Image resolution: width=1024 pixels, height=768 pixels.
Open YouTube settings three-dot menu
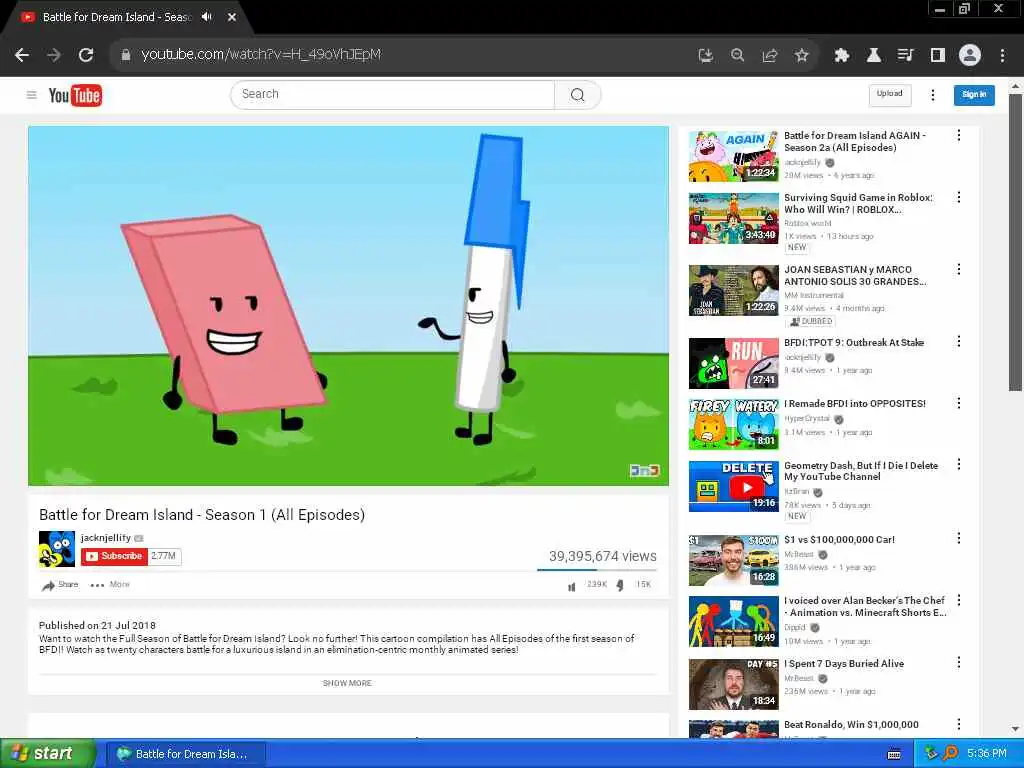click(x=933, y=95)
